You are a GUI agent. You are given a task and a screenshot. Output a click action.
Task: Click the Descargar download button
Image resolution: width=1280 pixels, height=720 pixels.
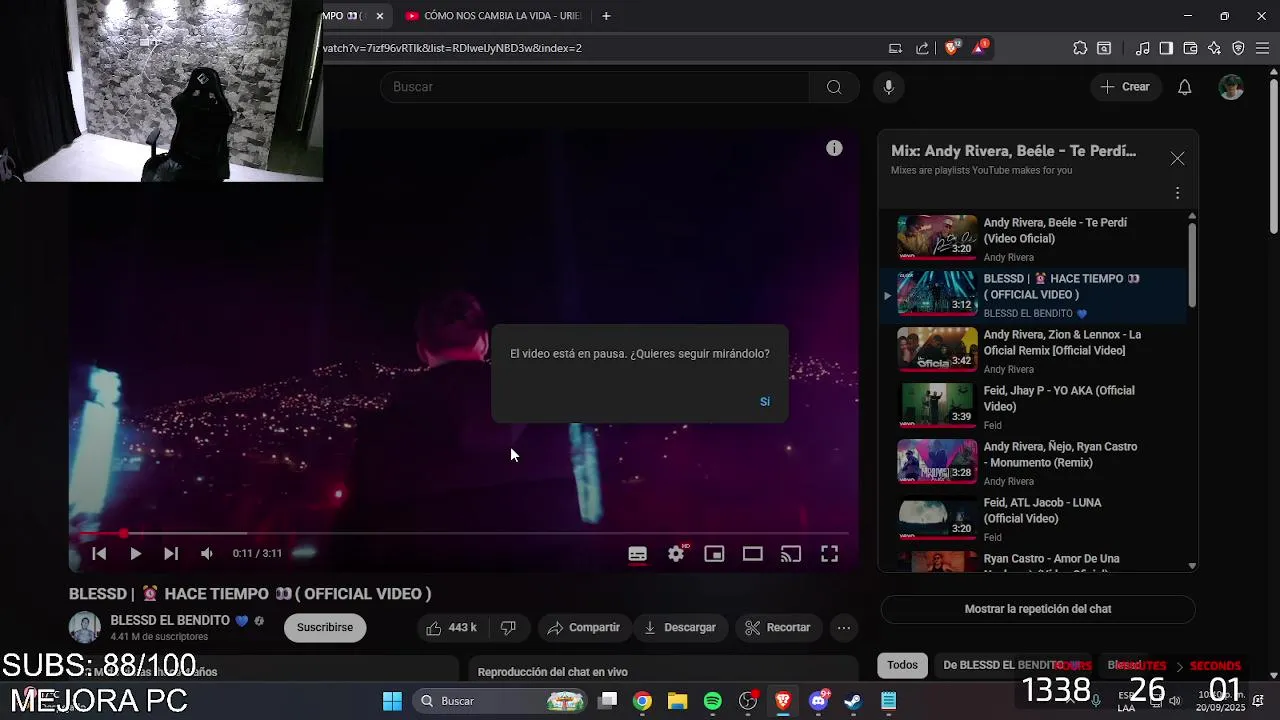click(680, 628)
